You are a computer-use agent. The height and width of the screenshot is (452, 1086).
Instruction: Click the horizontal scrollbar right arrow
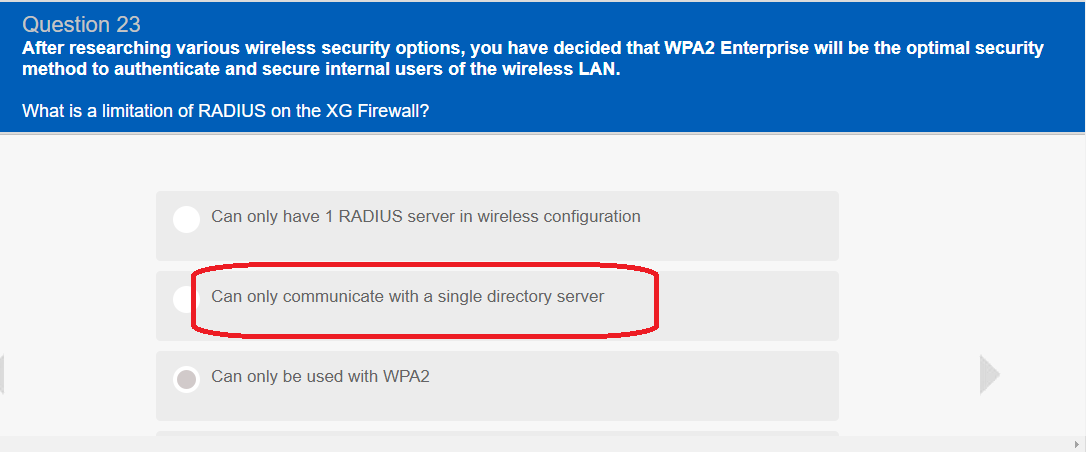pyautogui.click(x=1076, y=444)
